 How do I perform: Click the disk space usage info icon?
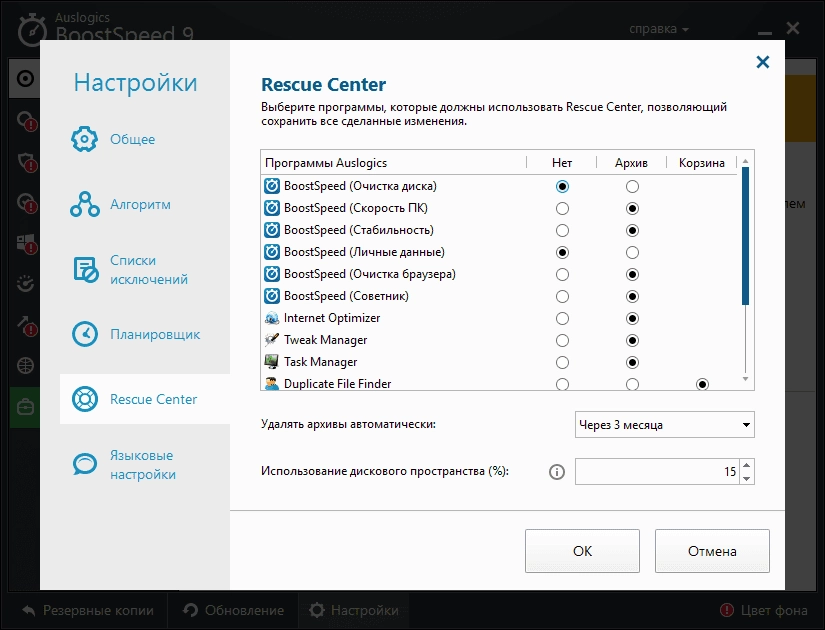(x=557, y=472)
